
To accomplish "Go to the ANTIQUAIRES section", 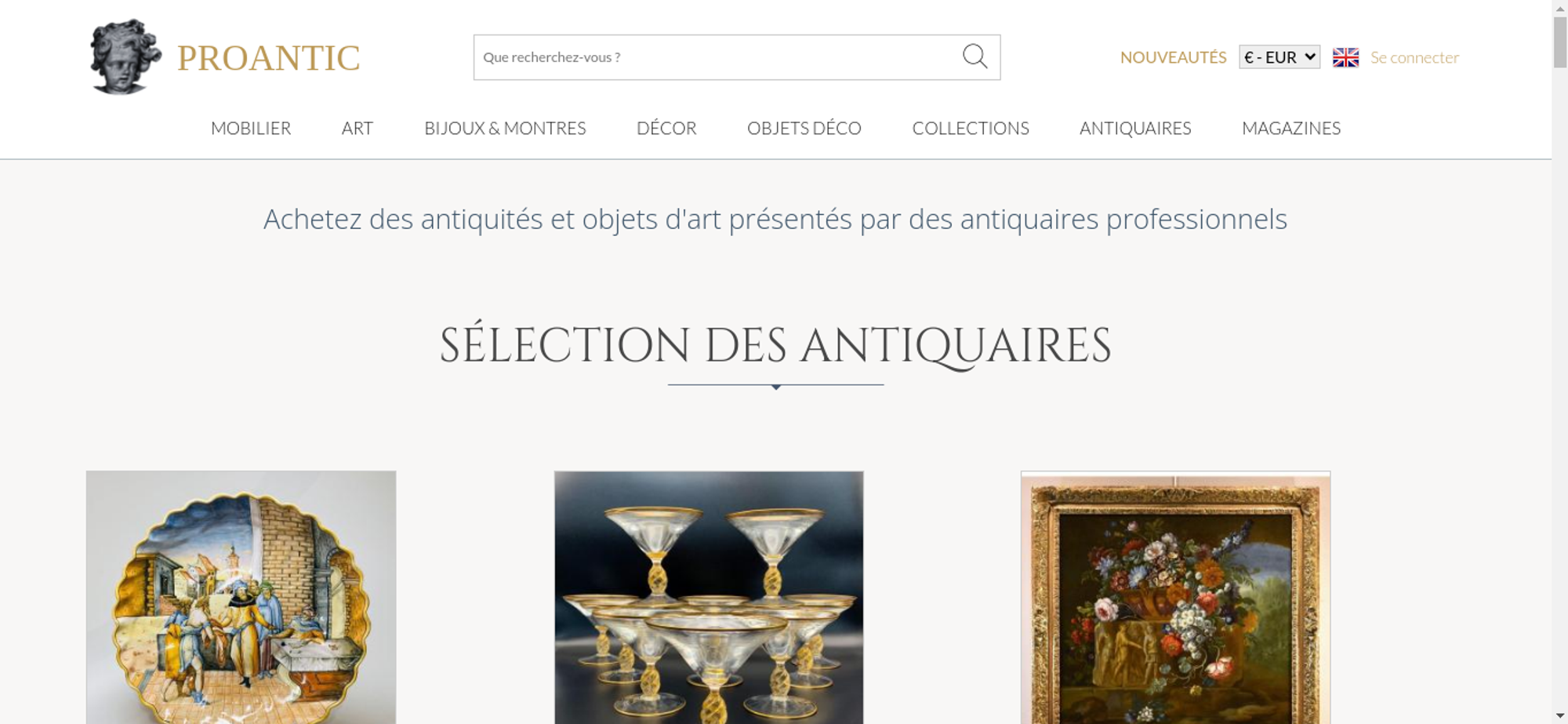I will click(x=1135, y=128).
